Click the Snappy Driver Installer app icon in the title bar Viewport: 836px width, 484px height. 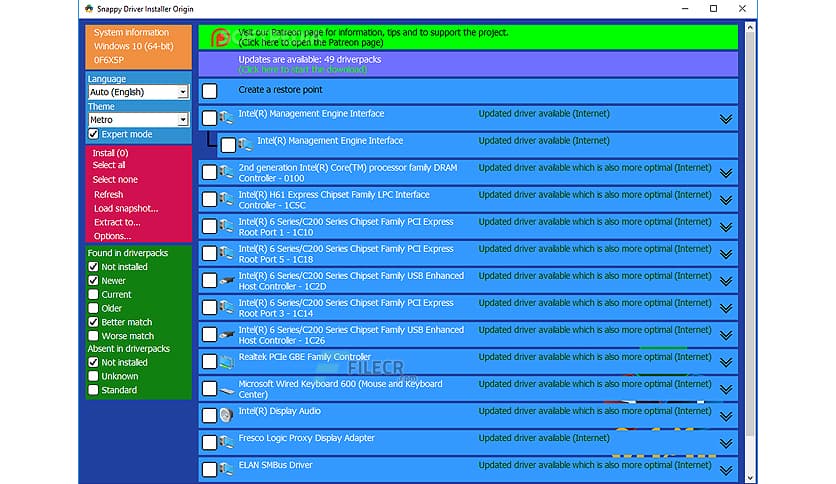(89, 9)
